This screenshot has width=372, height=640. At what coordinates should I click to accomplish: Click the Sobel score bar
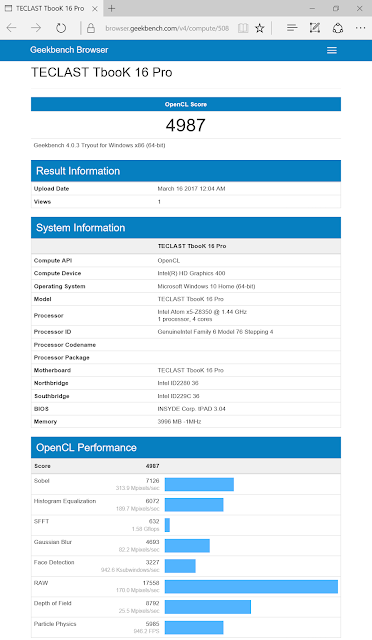click(x=199, y=484)
